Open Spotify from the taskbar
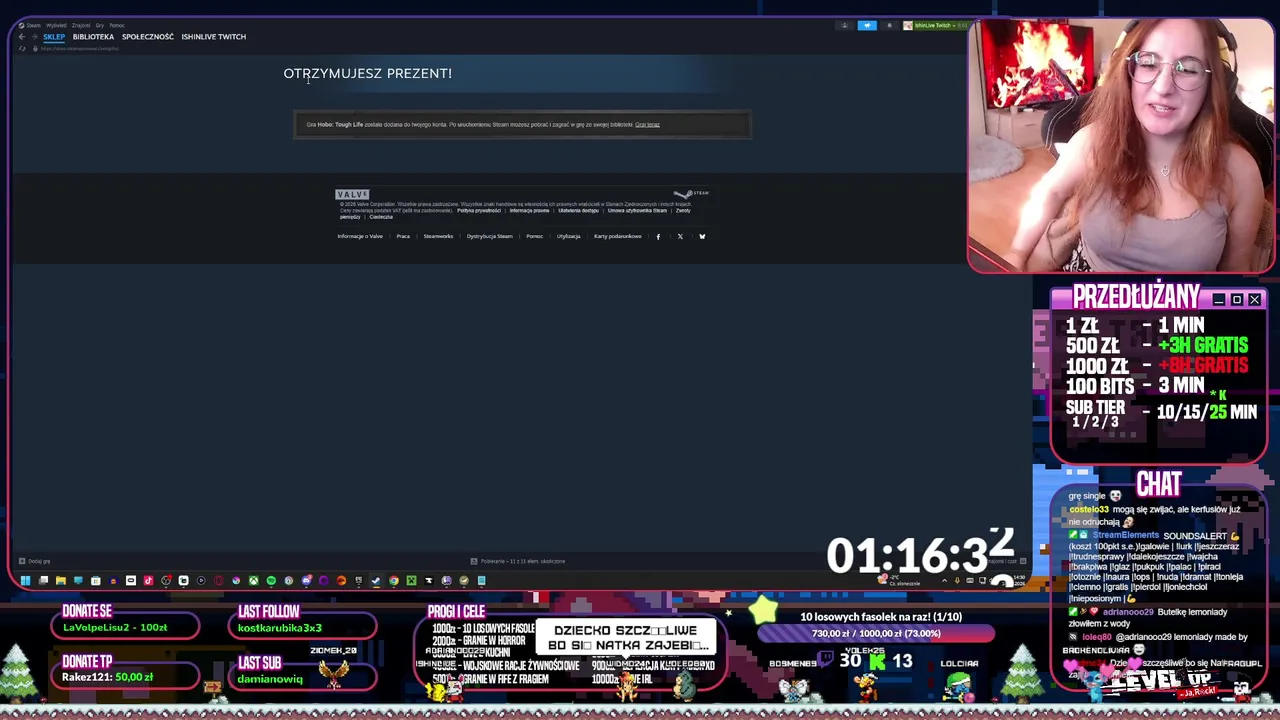The height and width of the screenshot is (720, 1280). 271,580
